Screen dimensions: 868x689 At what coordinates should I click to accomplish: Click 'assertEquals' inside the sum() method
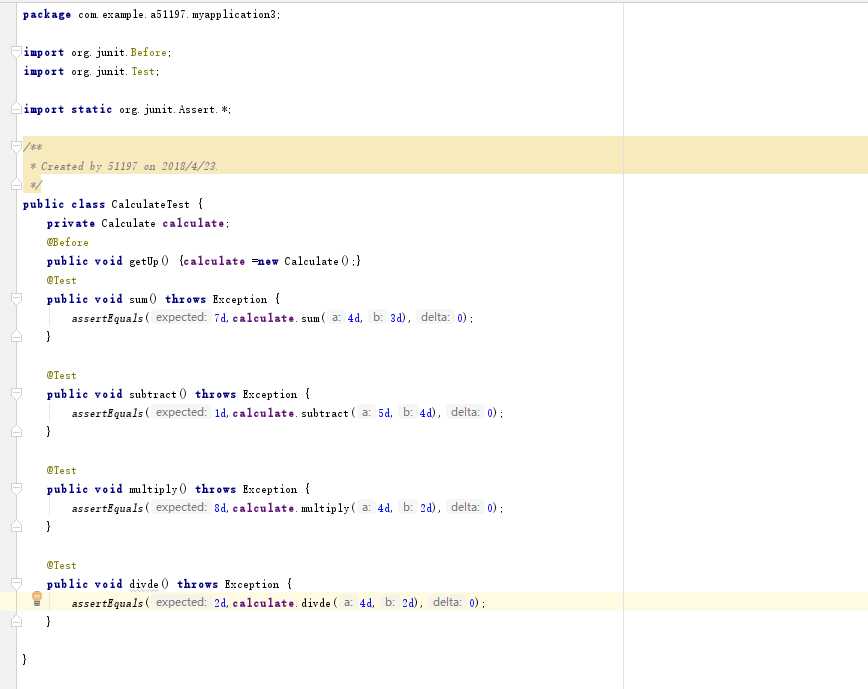click(107, 318)
